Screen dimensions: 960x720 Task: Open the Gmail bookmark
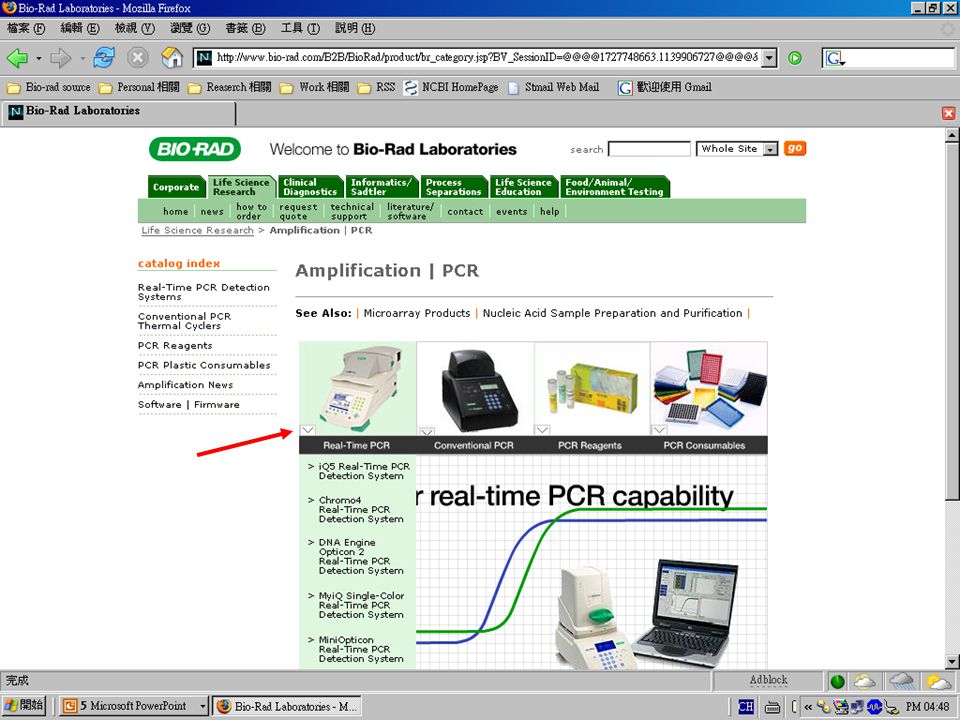coord(665,88)
